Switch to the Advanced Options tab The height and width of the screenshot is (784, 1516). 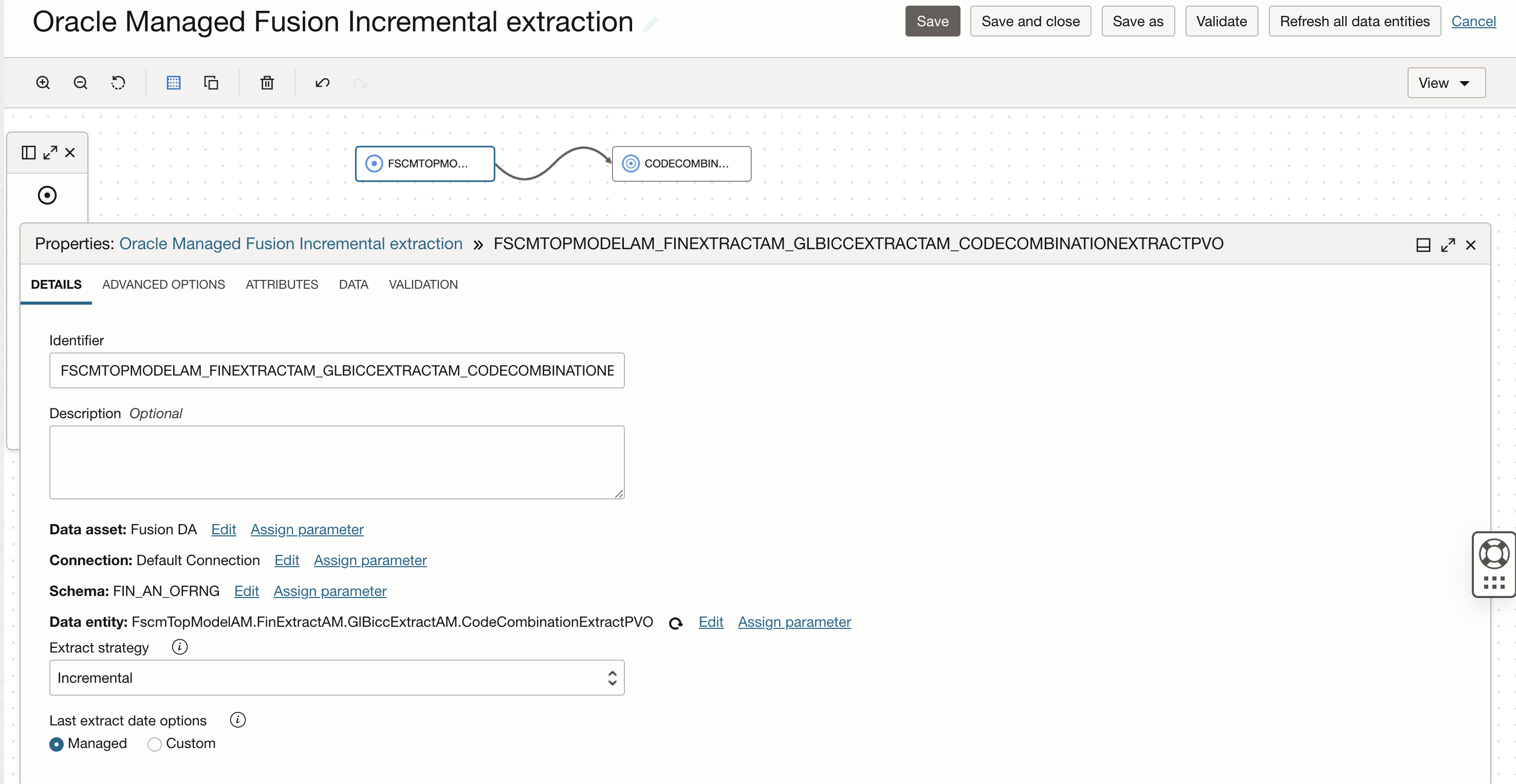coord(163,284)
